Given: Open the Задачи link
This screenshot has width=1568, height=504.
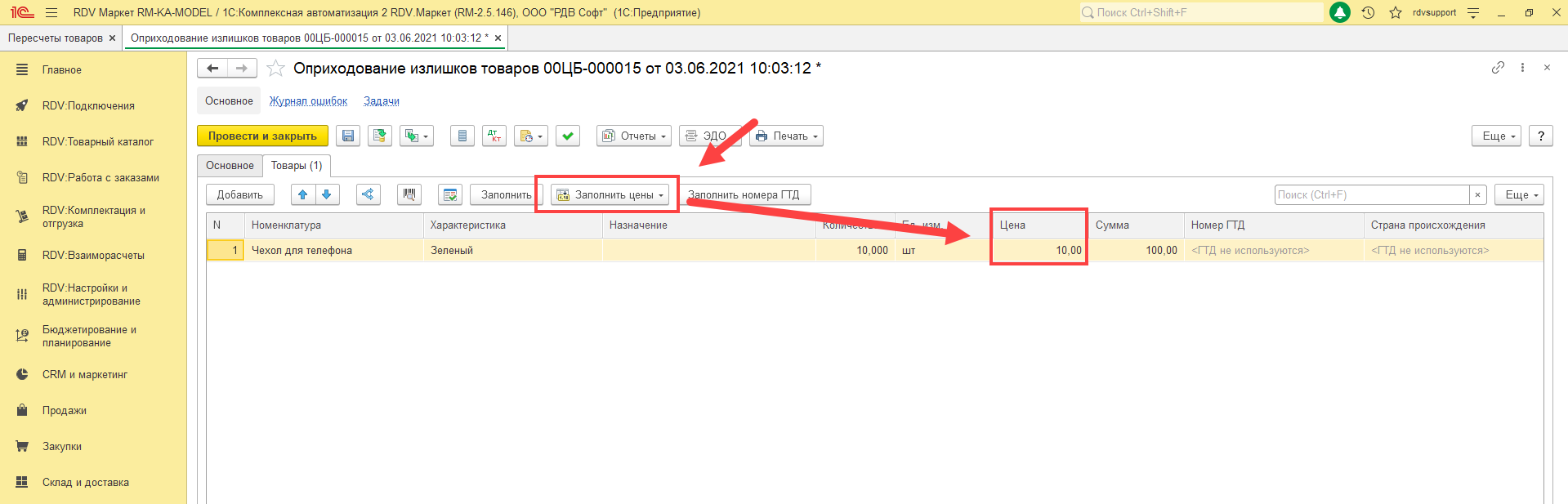Looking at the screenshot, I should tap(382, 101).
